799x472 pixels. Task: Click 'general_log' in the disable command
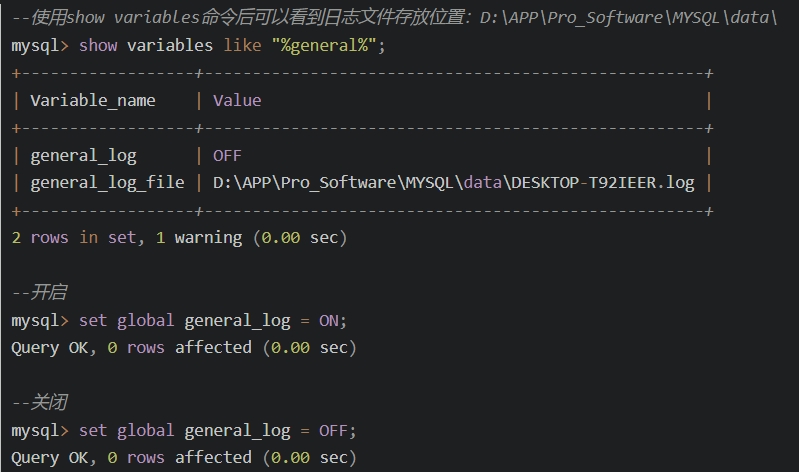point(237,431)
